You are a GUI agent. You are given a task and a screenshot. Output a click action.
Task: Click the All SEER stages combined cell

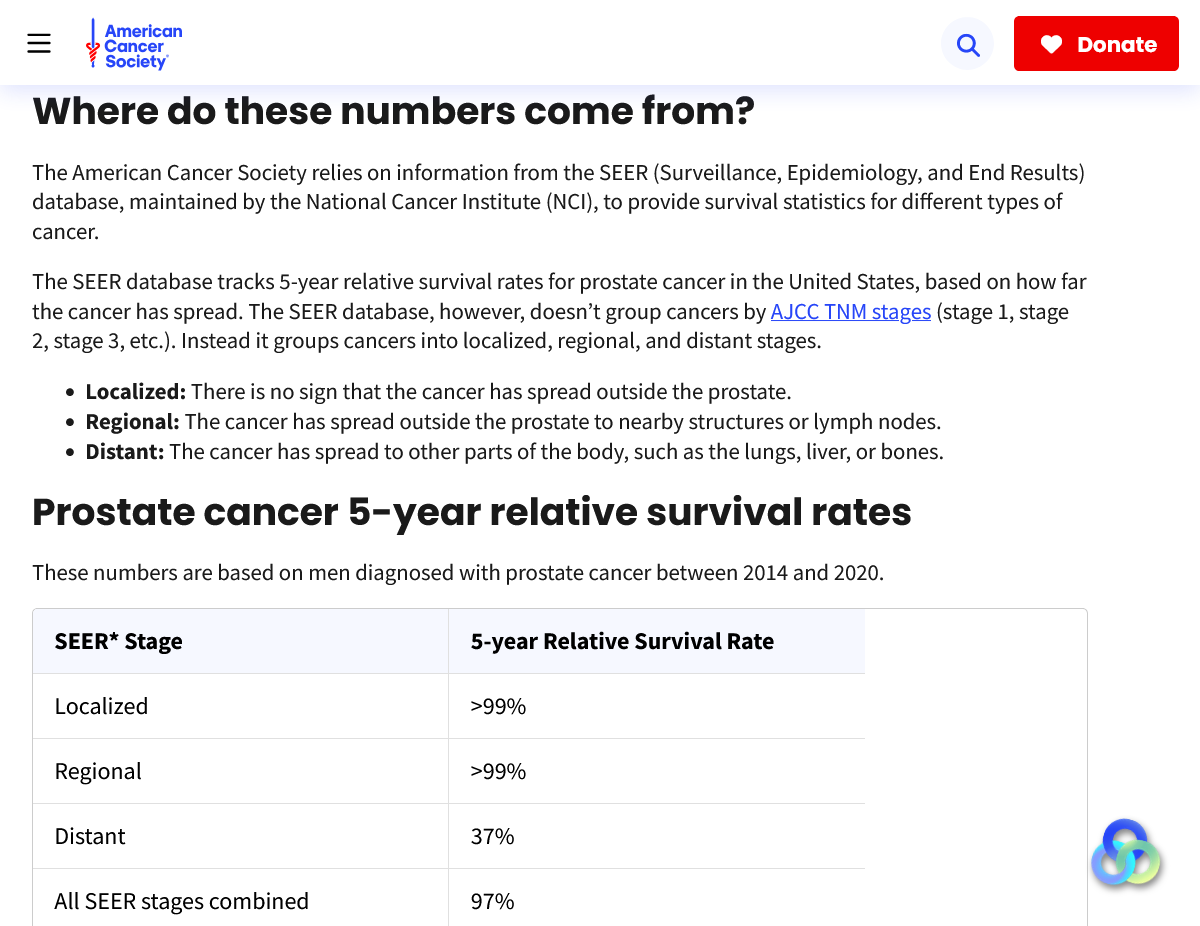click(181, 901)
